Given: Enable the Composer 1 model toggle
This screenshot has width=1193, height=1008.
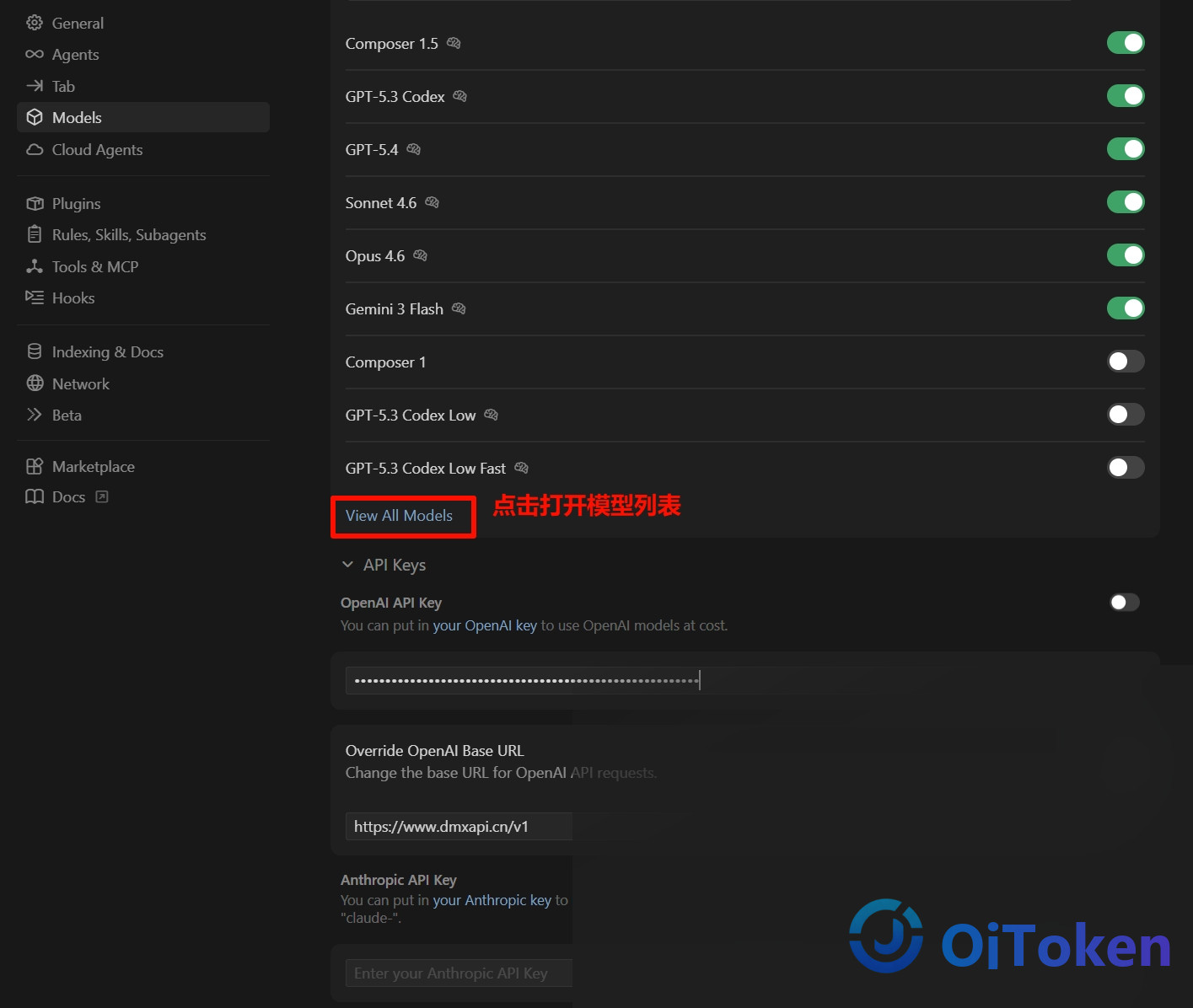Looking at the screenshot, I should click(x=1126, y=362).
